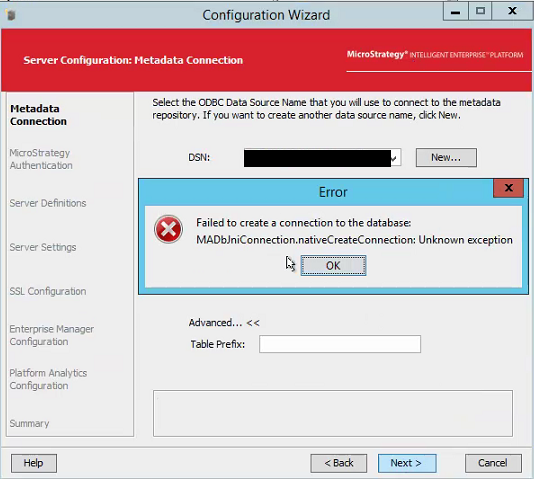This screenshot has height=479, width=534.
Task: Jump to the Summary step
Action: pos(29,424)
